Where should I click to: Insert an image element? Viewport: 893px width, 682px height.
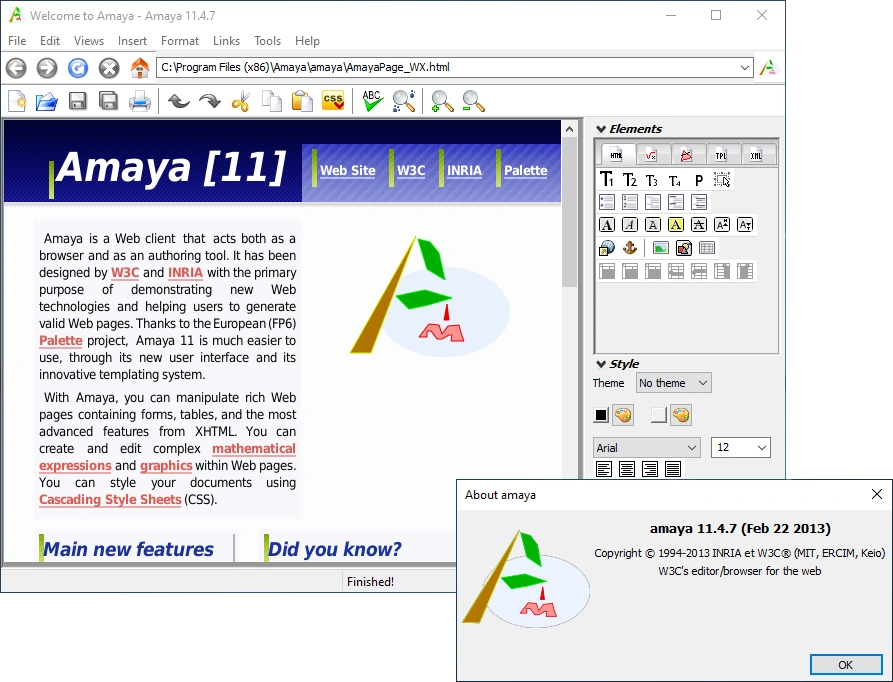pos(660,247)
